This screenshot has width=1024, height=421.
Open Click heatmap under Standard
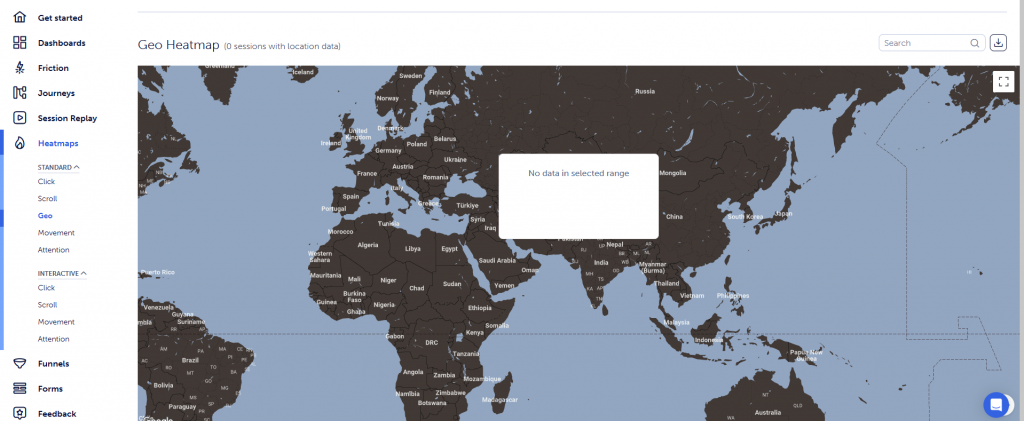pos(47,181)
